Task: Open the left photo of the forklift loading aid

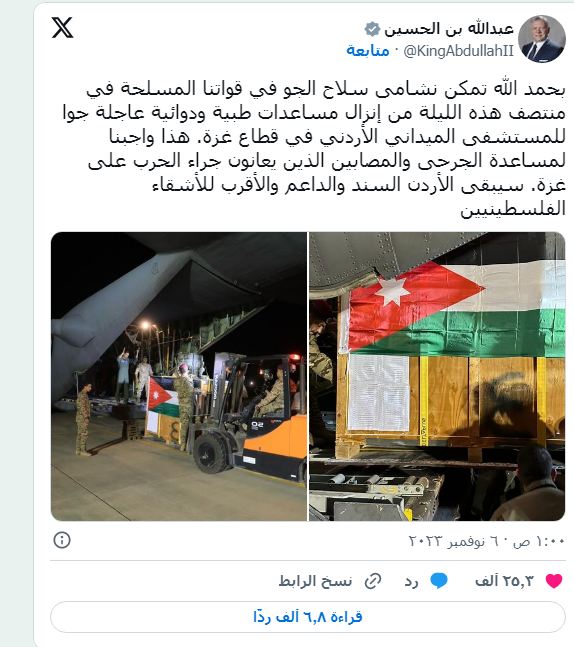Action: click(x=179, y=376)
